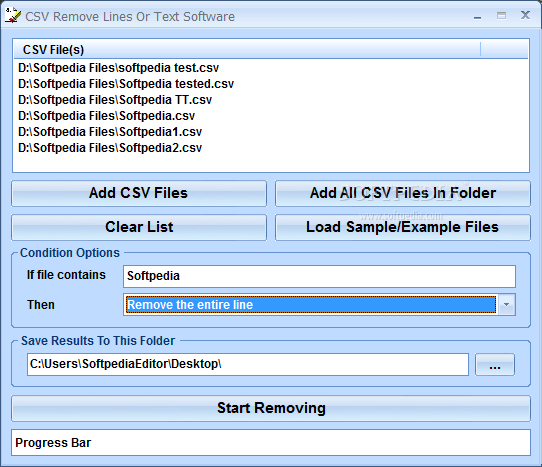The image size is (542, 467).
Task: Click the Progress Bar area
Action: [x=271, y=442]
